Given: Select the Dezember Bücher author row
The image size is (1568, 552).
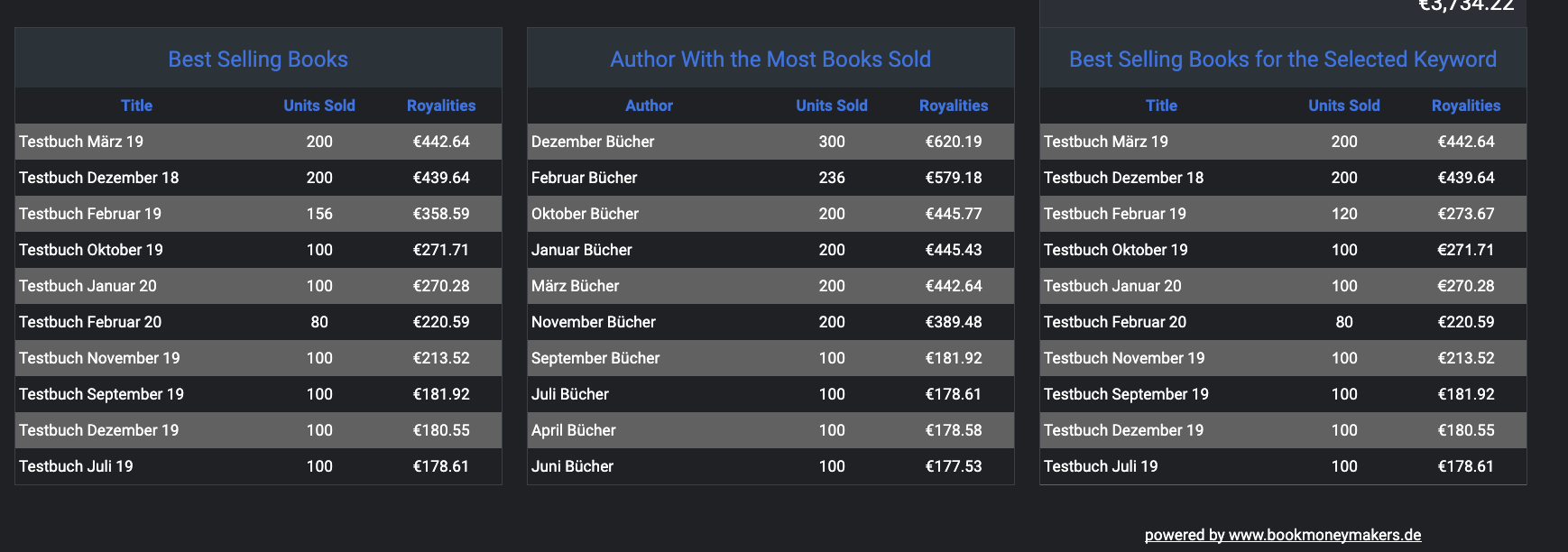Looking at the screenshot, I should (x=593, y=142).
